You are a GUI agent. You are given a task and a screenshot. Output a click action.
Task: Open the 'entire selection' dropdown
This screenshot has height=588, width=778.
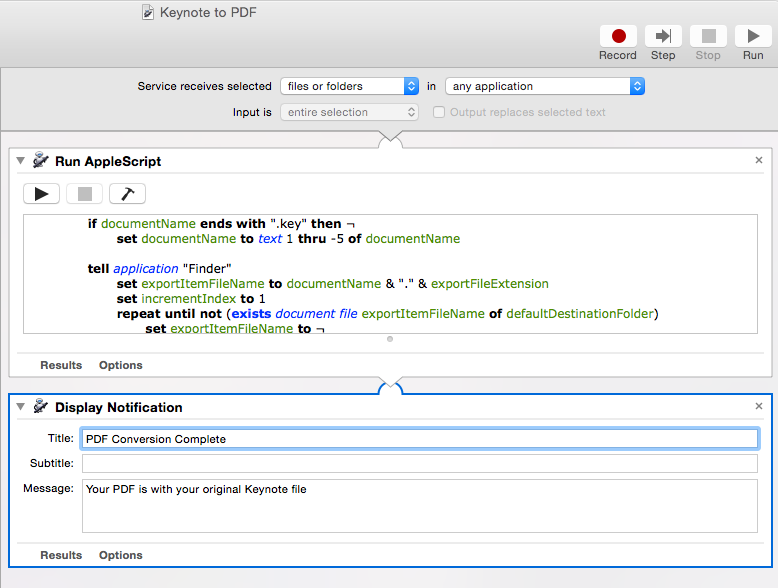tap(349, 112)
